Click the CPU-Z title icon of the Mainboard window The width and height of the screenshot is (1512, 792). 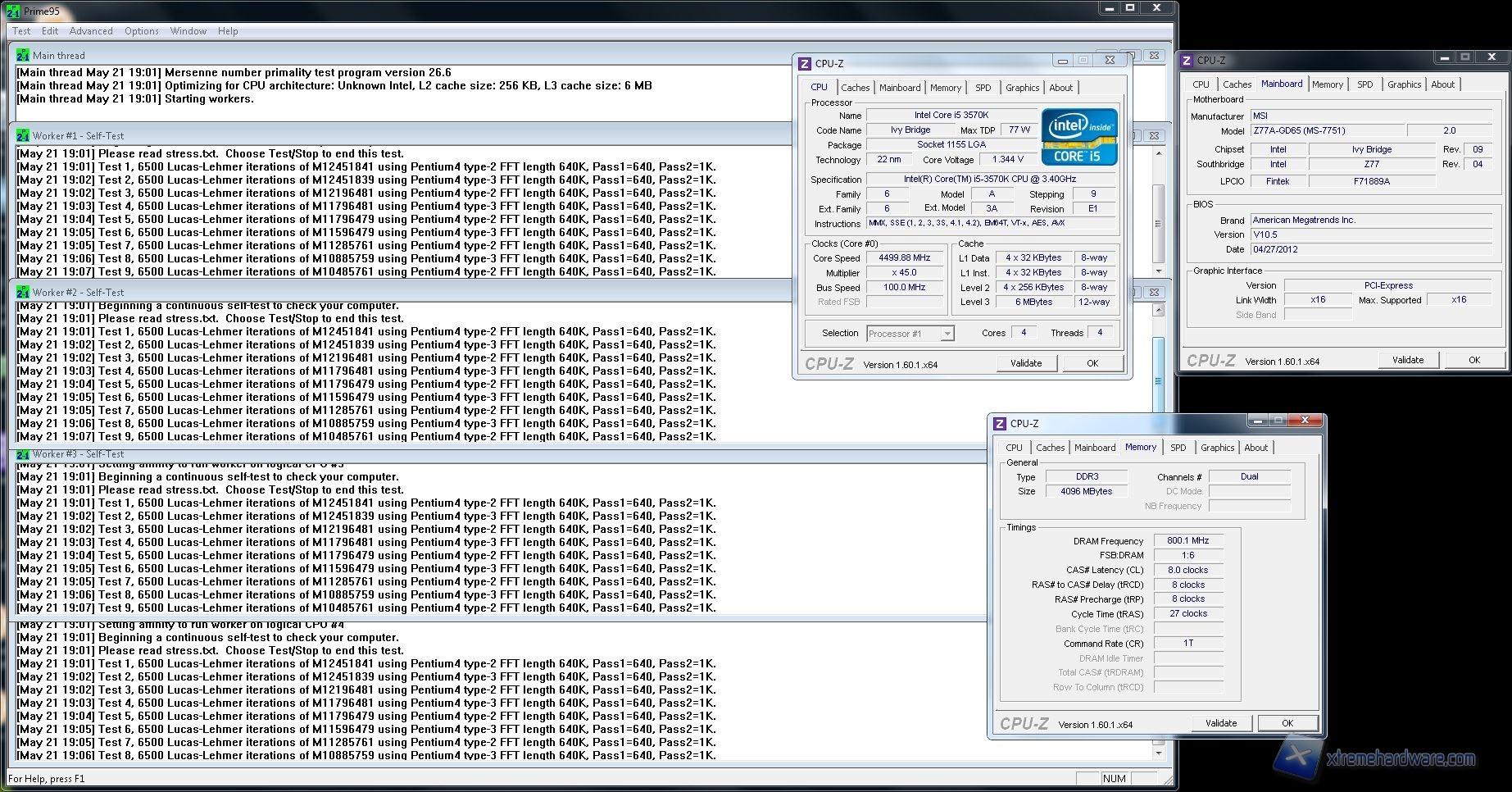(1186, 61)
